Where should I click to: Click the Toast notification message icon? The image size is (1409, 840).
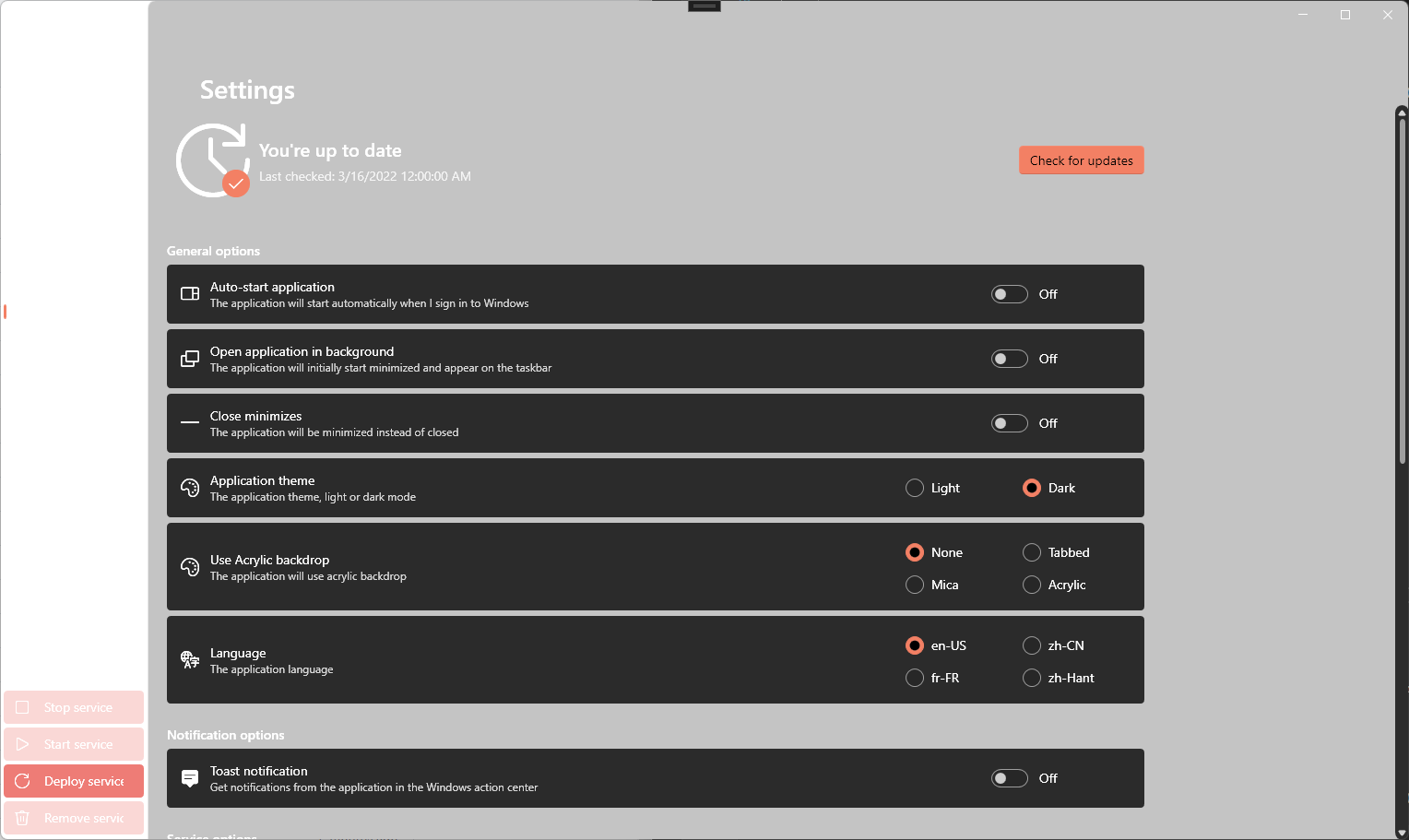pyautogui.click(x=190, y=778)
